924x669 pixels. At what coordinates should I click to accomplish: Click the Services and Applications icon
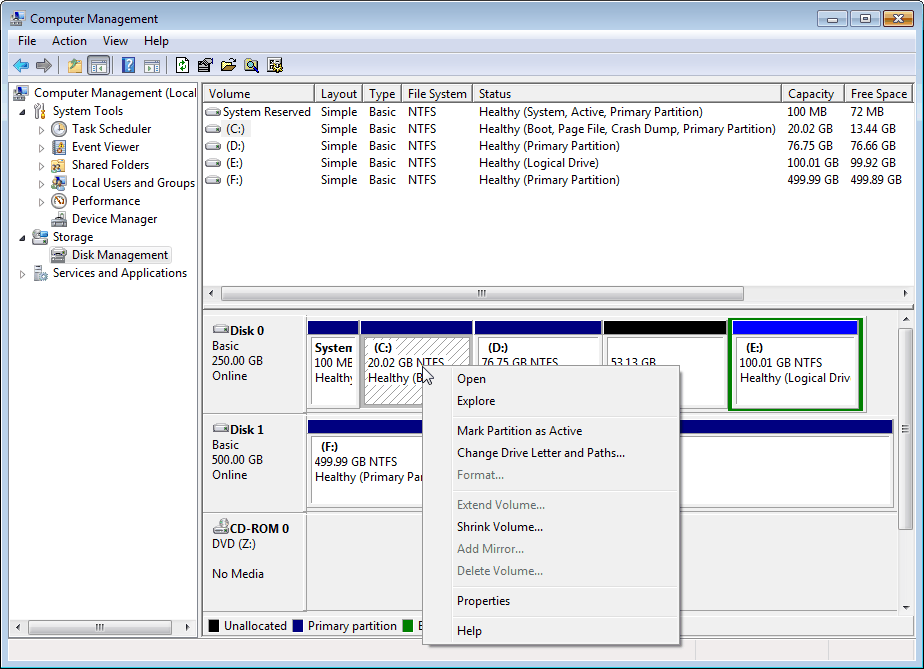tap(40, 273)
